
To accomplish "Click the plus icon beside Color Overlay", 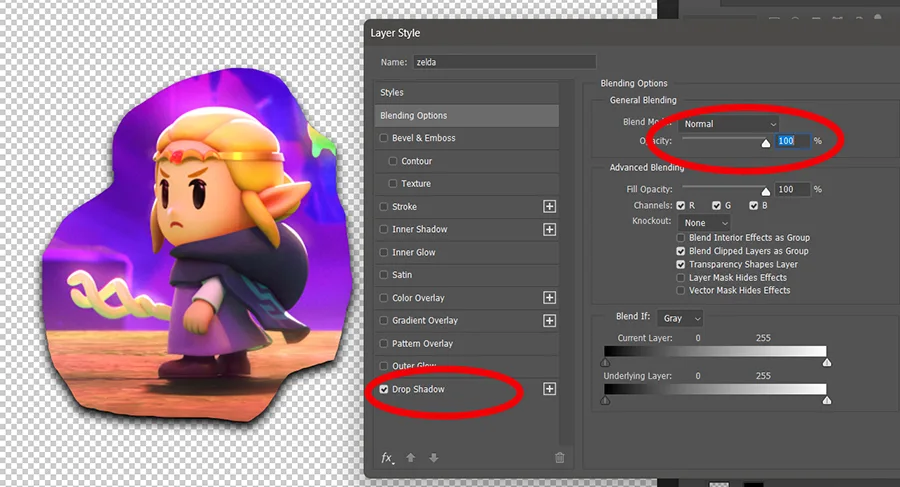I will [x=549, y=298].
